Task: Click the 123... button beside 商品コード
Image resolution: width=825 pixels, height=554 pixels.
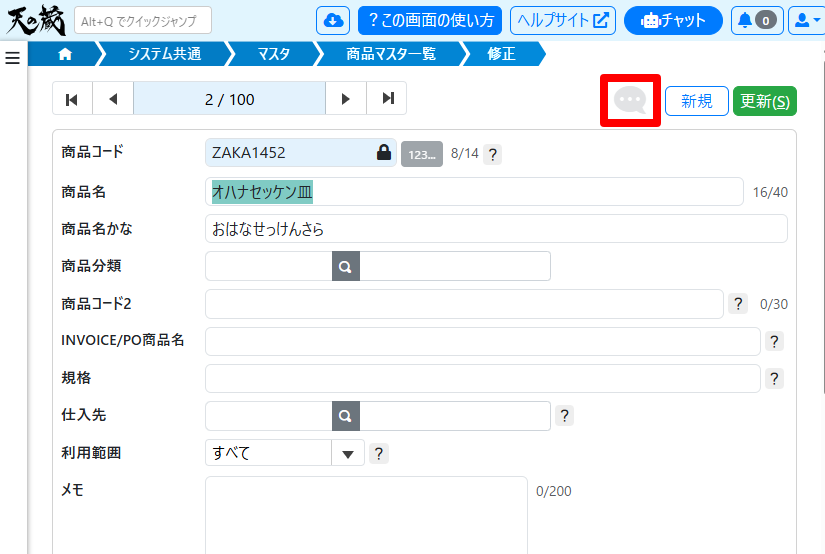Action: click(422, 154)
